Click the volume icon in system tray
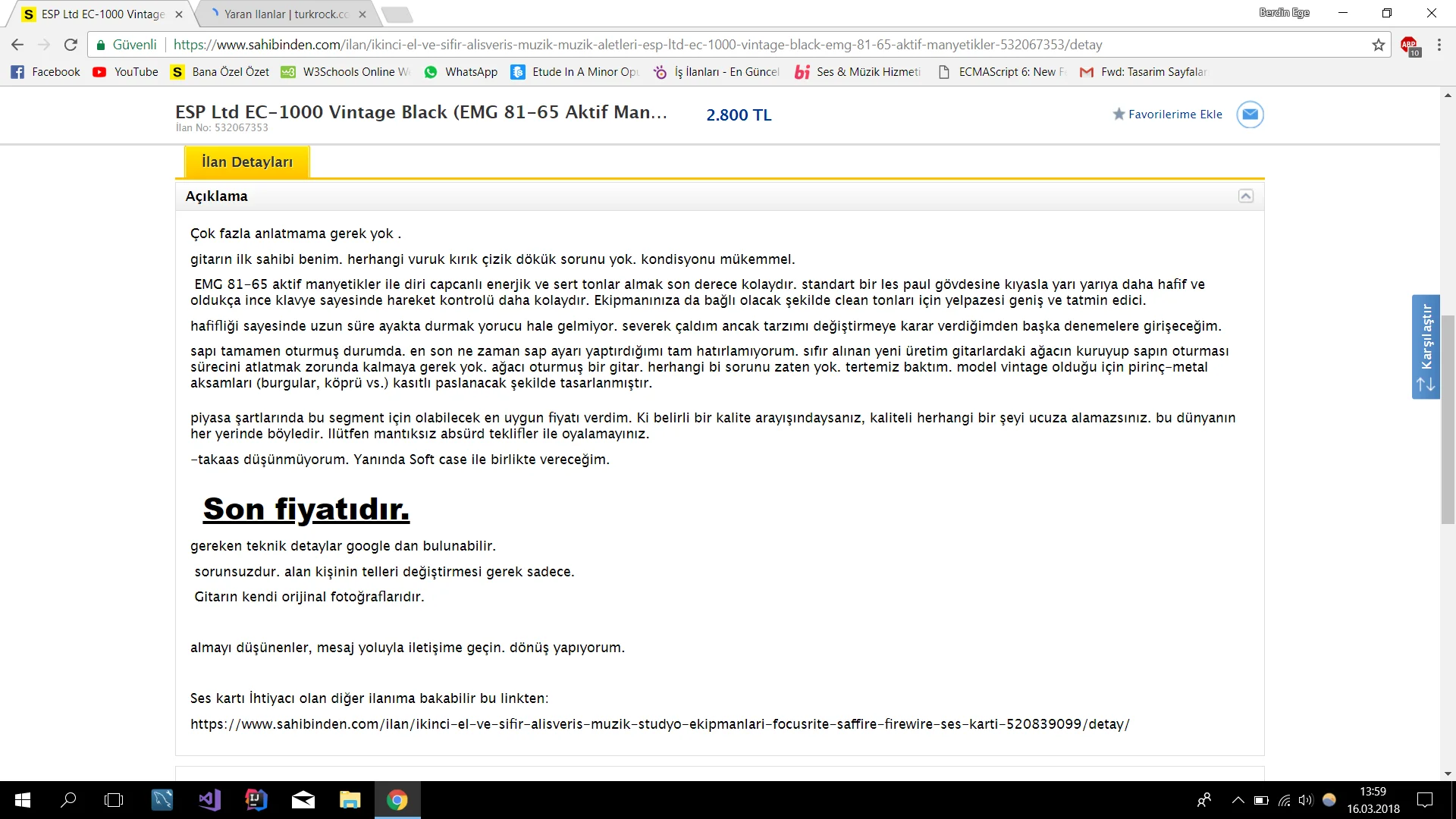Image resolution: width=1456 pixels, height=819 pixels. coord(1305,800)
